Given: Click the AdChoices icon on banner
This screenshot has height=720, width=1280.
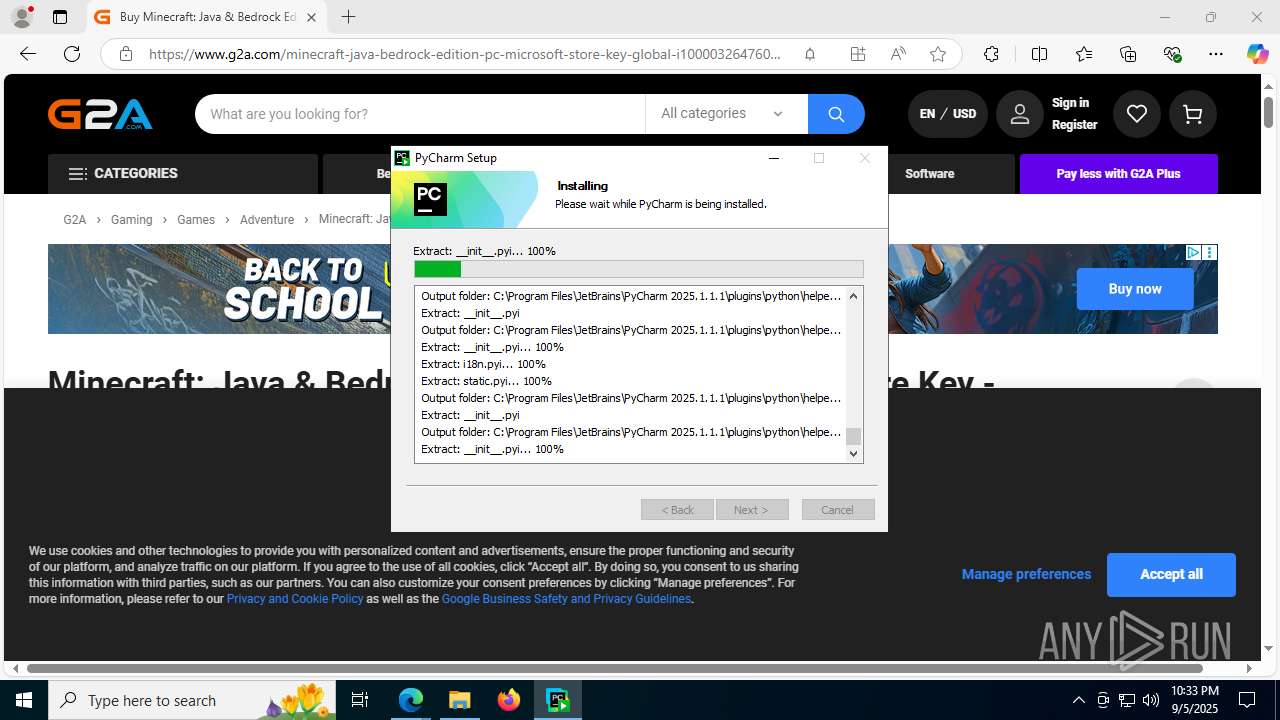Looking at the screenshot, I should (x=1193, y=252).
